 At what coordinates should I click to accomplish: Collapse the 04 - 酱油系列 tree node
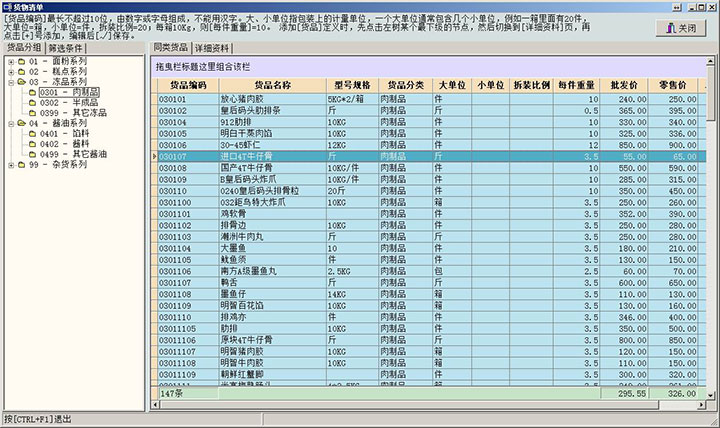(x=9, y=123)
